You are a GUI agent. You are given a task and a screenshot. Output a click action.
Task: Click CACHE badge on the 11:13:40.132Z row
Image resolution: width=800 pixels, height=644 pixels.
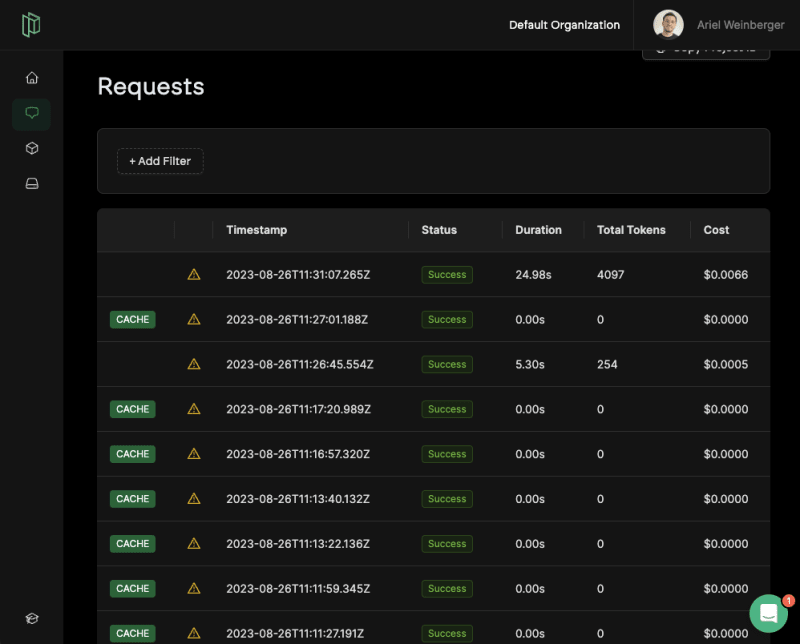133,499
